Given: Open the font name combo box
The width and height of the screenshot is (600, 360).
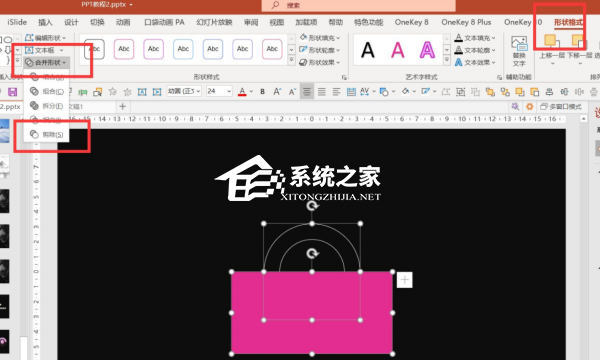Looking at the screenshot, I should (184, 91).
